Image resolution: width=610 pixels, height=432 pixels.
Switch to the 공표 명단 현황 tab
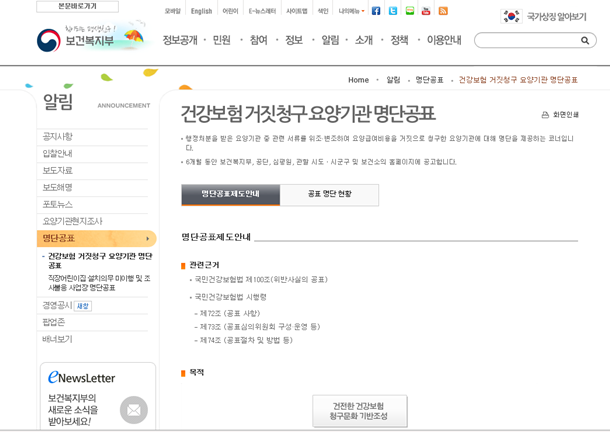tap(329, 194)
